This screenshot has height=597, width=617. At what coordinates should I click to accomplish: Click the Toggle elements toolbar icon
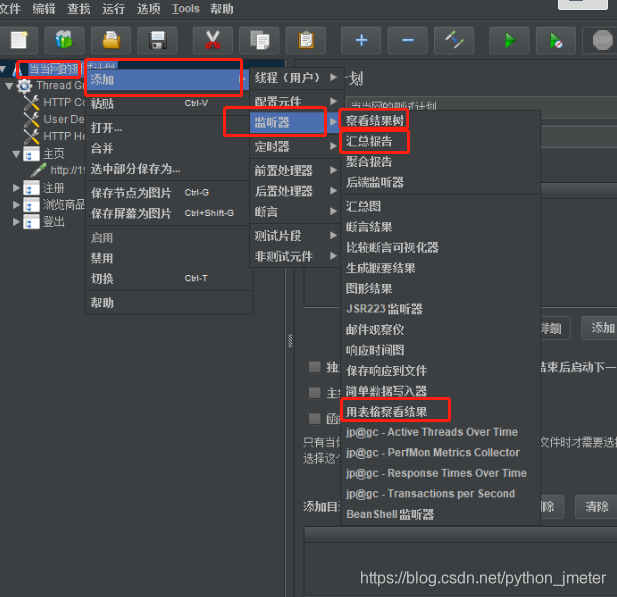(454, 40)
